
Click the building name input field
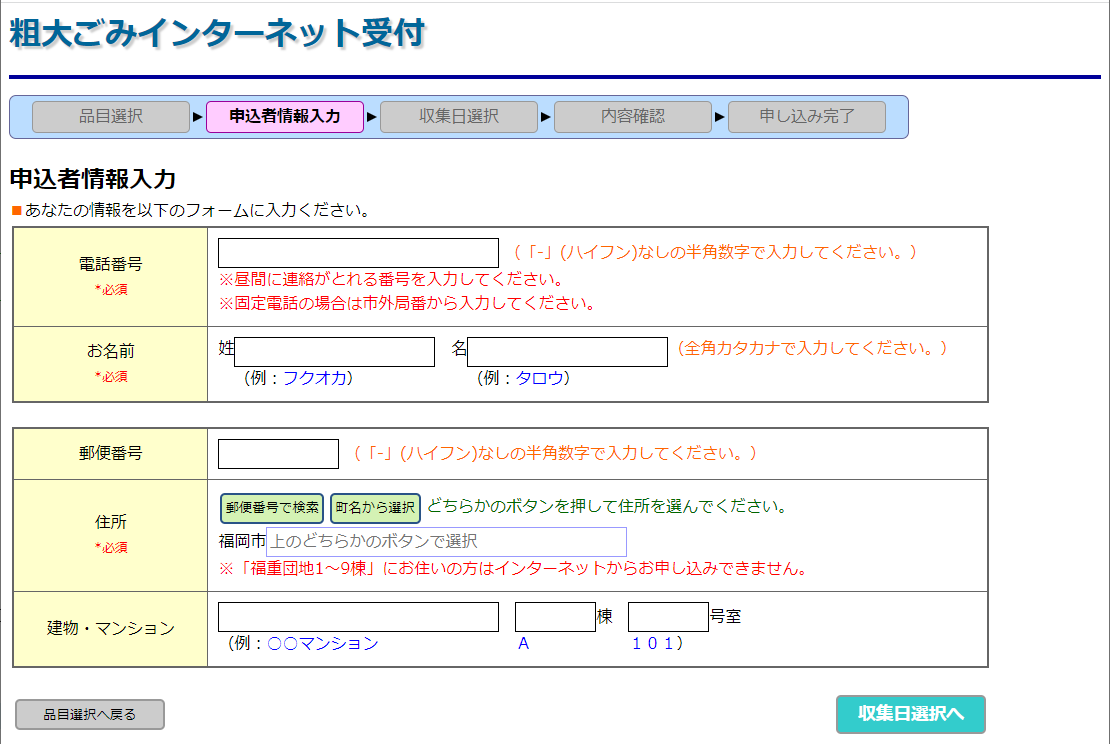click(358, 617)
